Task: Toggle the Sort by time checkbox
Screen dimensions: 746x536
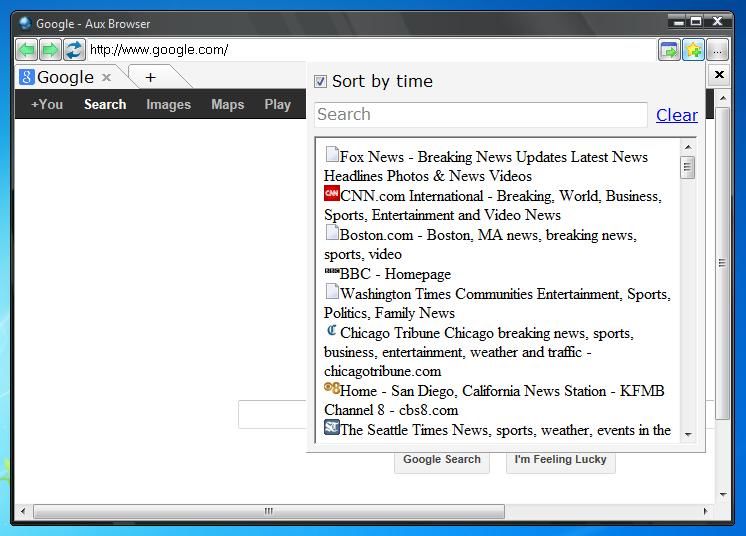Action: pyautogui.click(x=320, y=81)
